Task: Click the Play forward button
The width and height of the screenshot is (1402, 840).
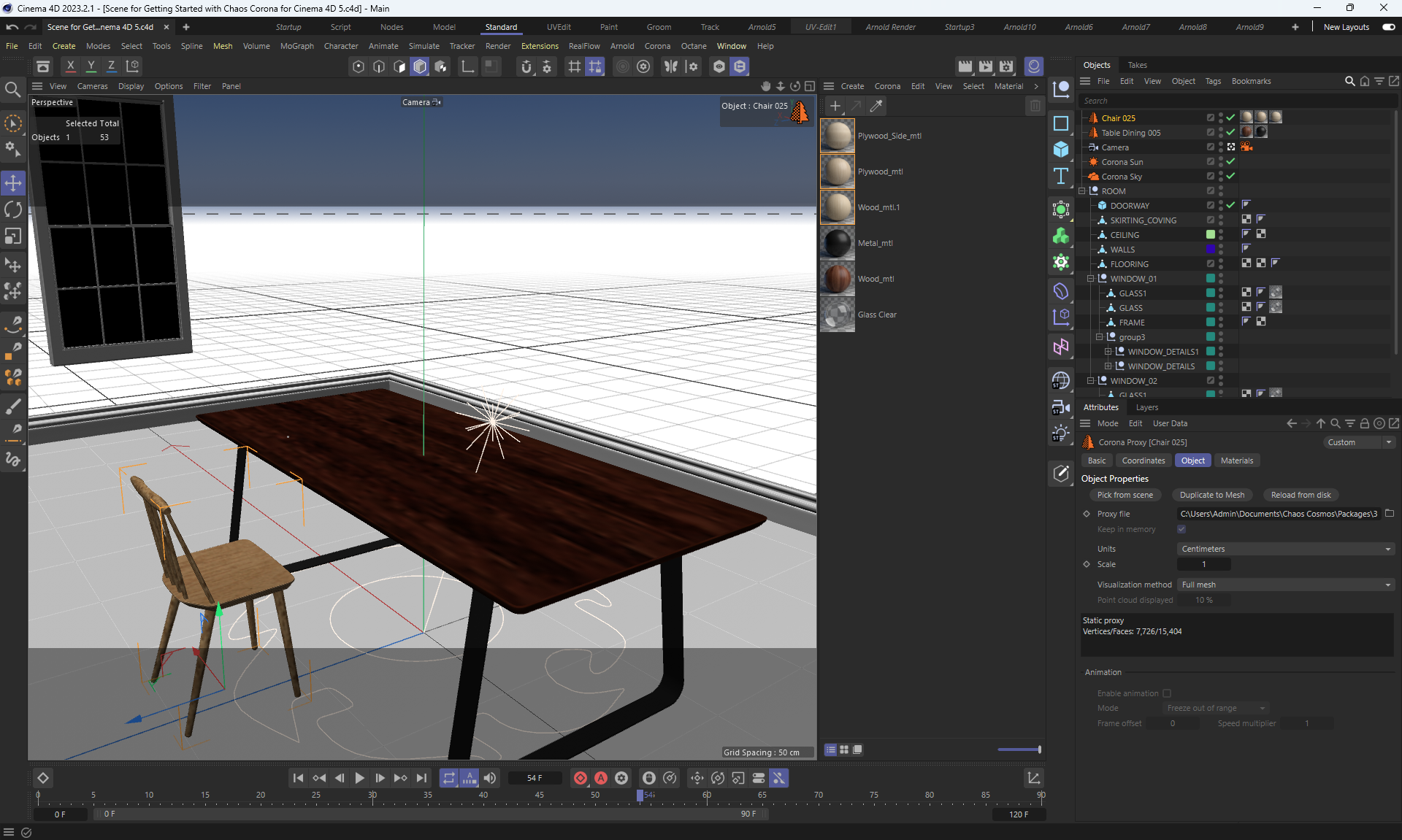Action: pyautogui.click(x=359, y=778)
